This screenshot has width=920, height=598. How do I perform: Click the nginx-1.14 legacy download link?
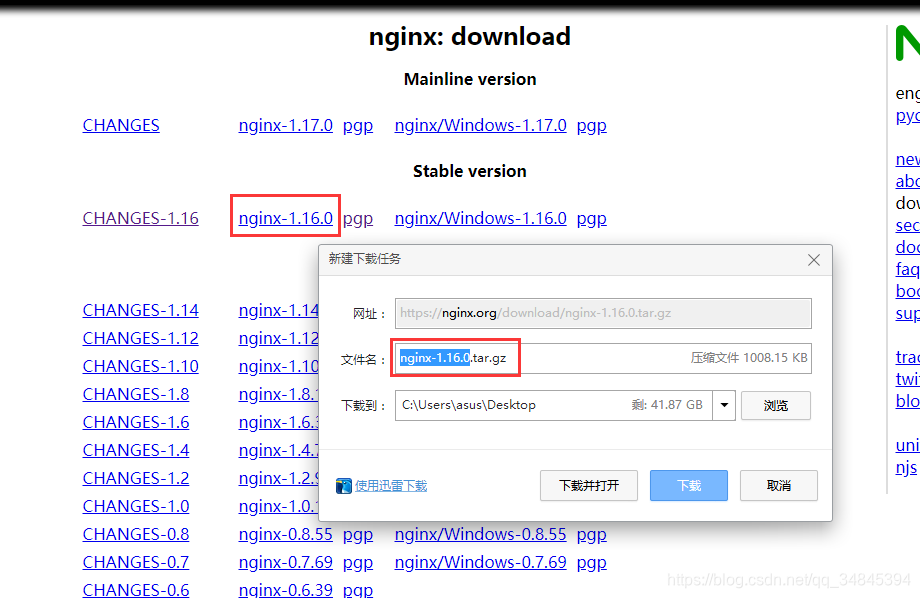pyautogui.click(x=278, y=310)
